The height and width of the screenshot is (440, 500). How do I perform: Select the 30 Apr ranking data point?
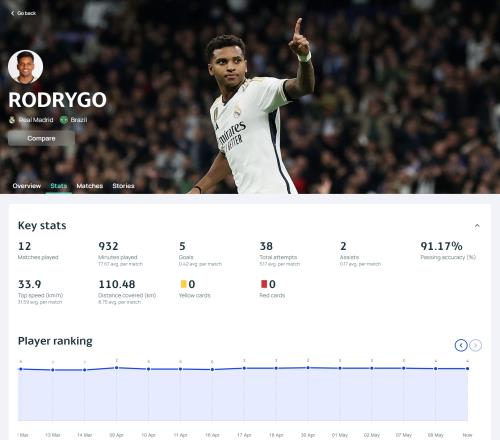(308, 368)
